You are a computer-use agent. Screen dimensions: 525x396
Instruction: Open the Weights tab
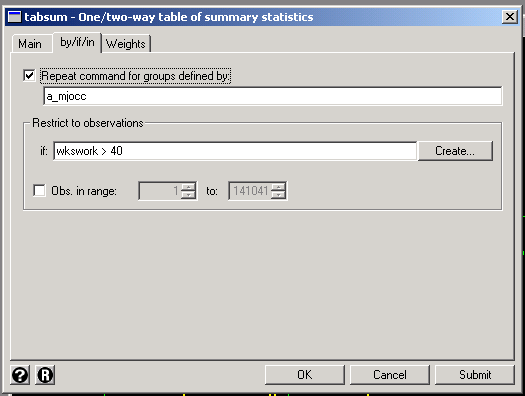126,44
